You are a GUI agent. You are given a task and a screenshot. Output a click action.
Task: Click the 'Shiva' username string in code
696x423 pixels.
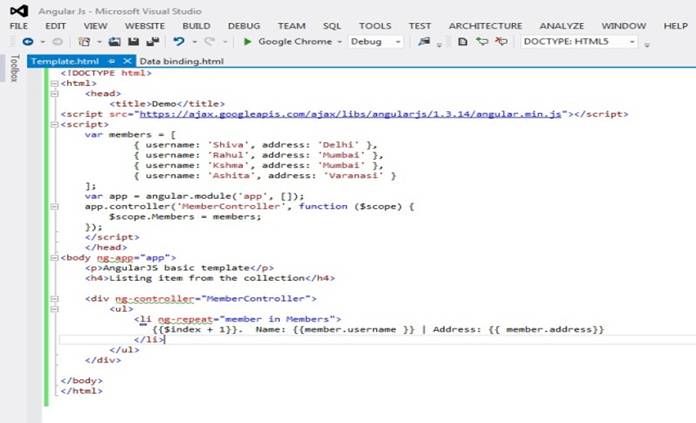[x=228, y=145]
